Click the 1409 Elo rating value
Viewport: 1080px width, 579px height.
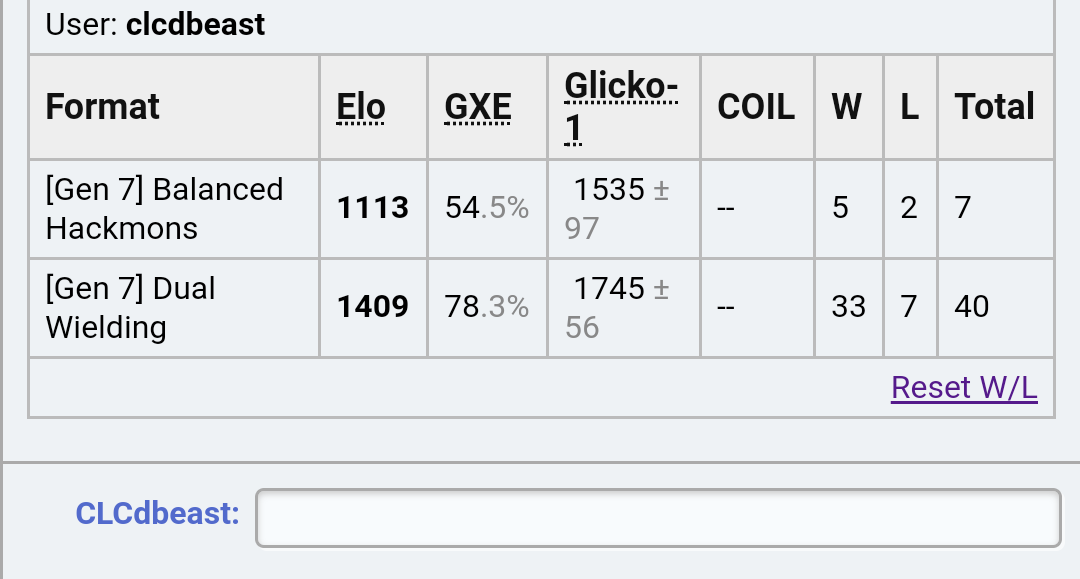click(x=373, y=307)
